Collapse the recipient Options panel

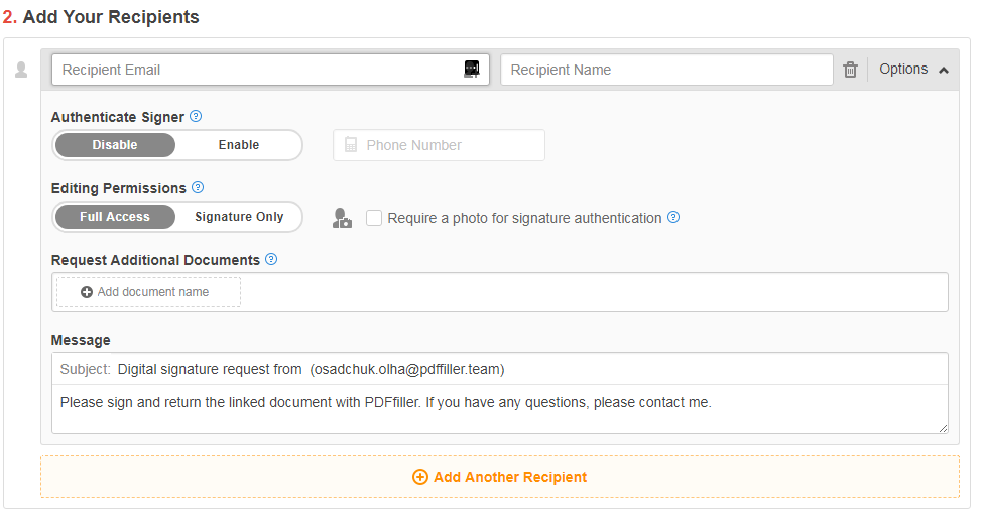913,70
